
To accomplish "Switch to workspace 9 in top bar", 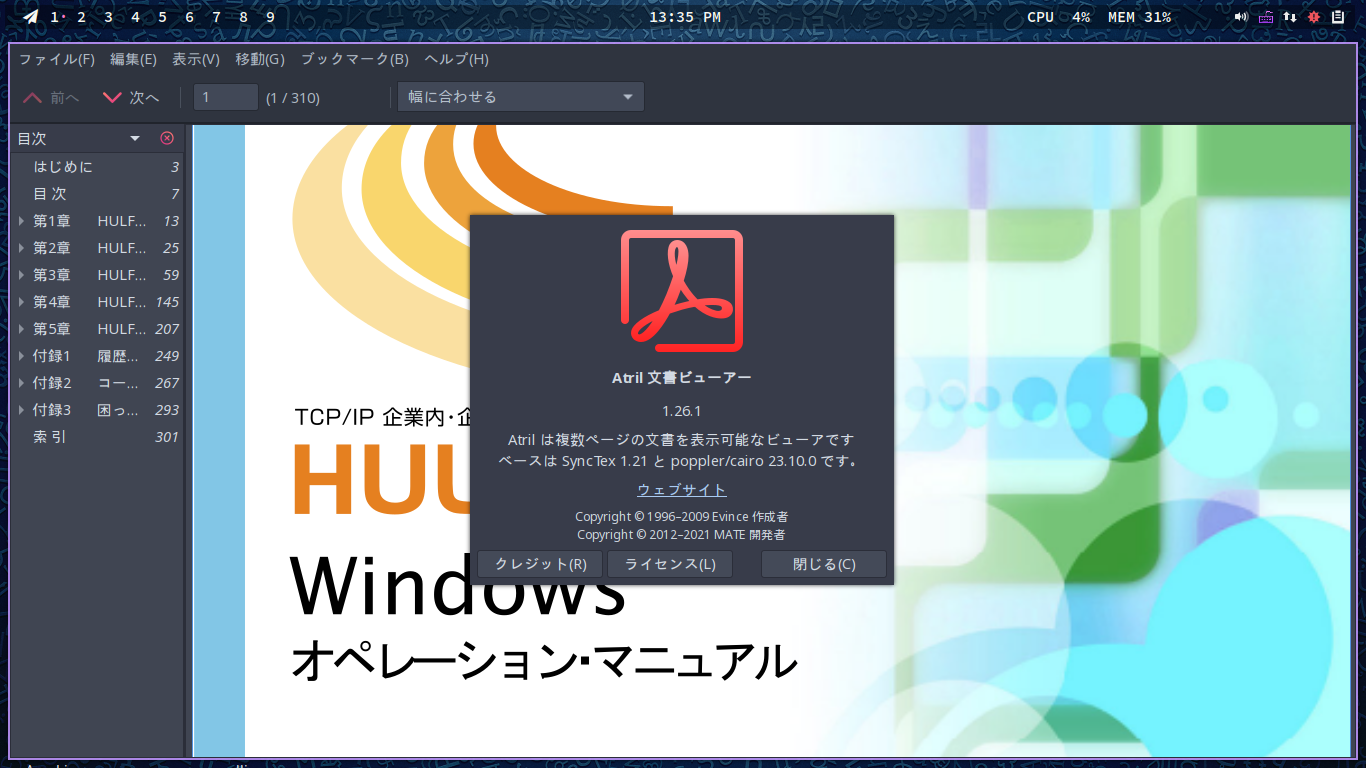I will tap(271, 17).
